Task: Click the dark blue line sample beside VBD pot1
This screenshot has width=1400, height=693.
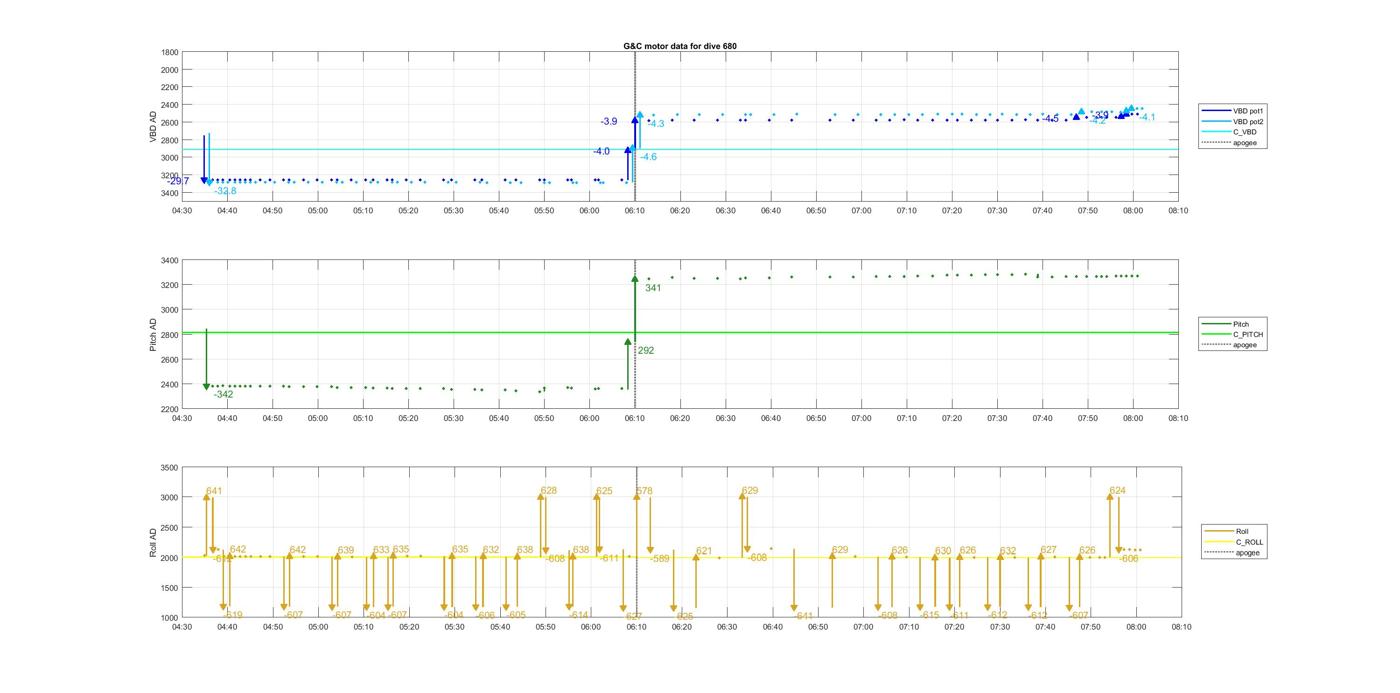Action: pyautogui.click(x=1216, y=110)
